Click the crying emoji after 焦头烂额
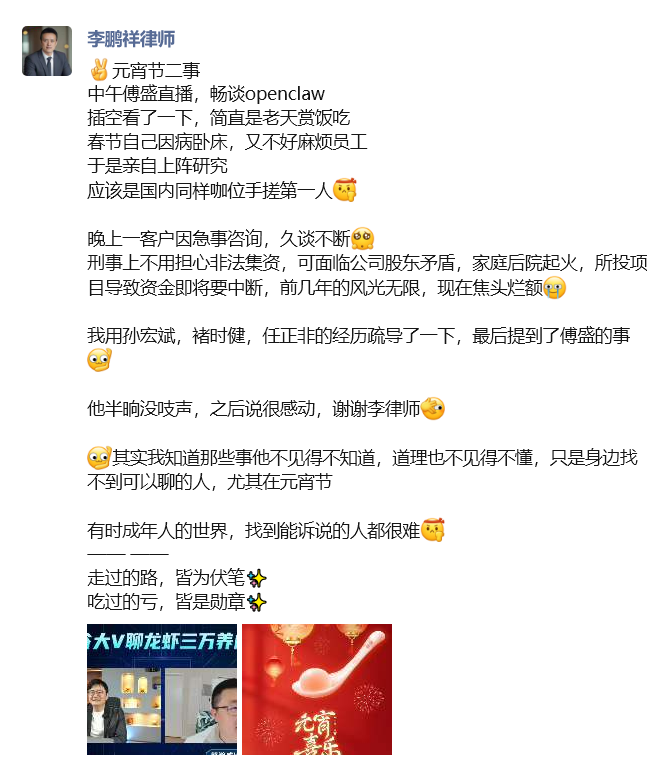Image resolution: width=663 pixels, height=780 pixels. click(554, 287)
